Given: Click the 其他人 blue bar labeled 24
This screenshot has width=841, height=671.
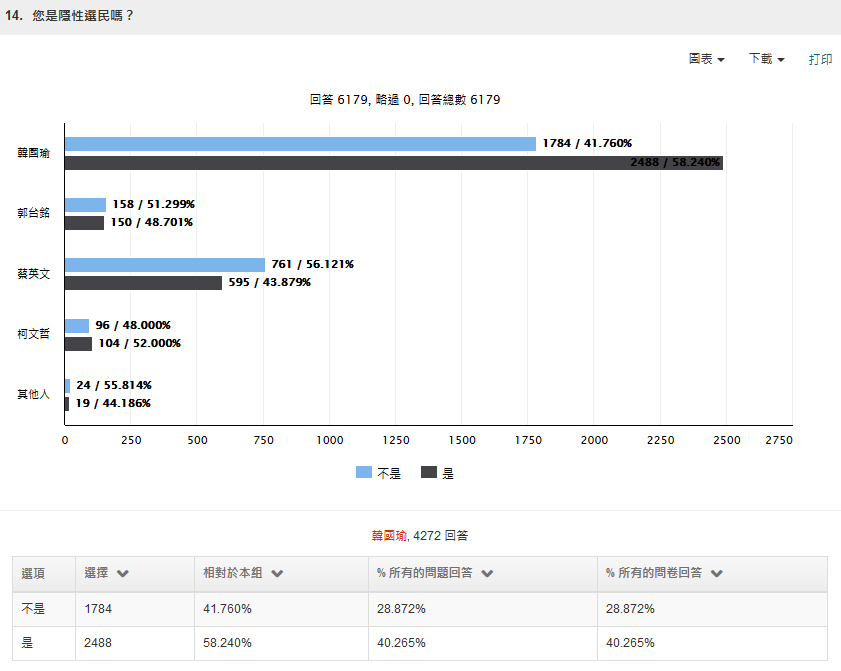Looking at the screenshot, I should [68, 386].
